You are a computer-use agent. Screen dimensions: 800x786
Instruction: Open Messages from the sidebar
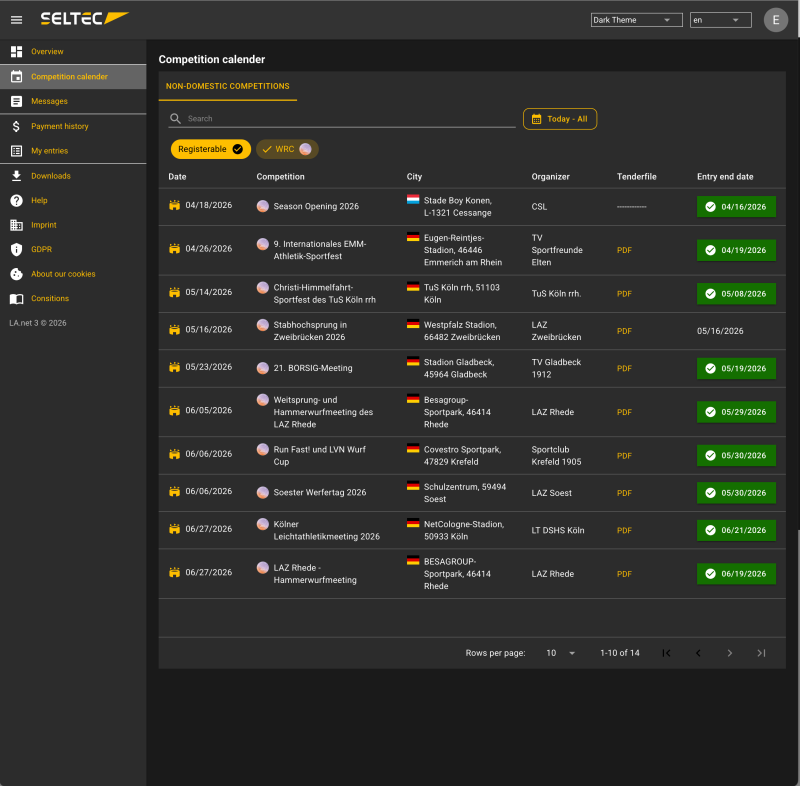[49, 101]
